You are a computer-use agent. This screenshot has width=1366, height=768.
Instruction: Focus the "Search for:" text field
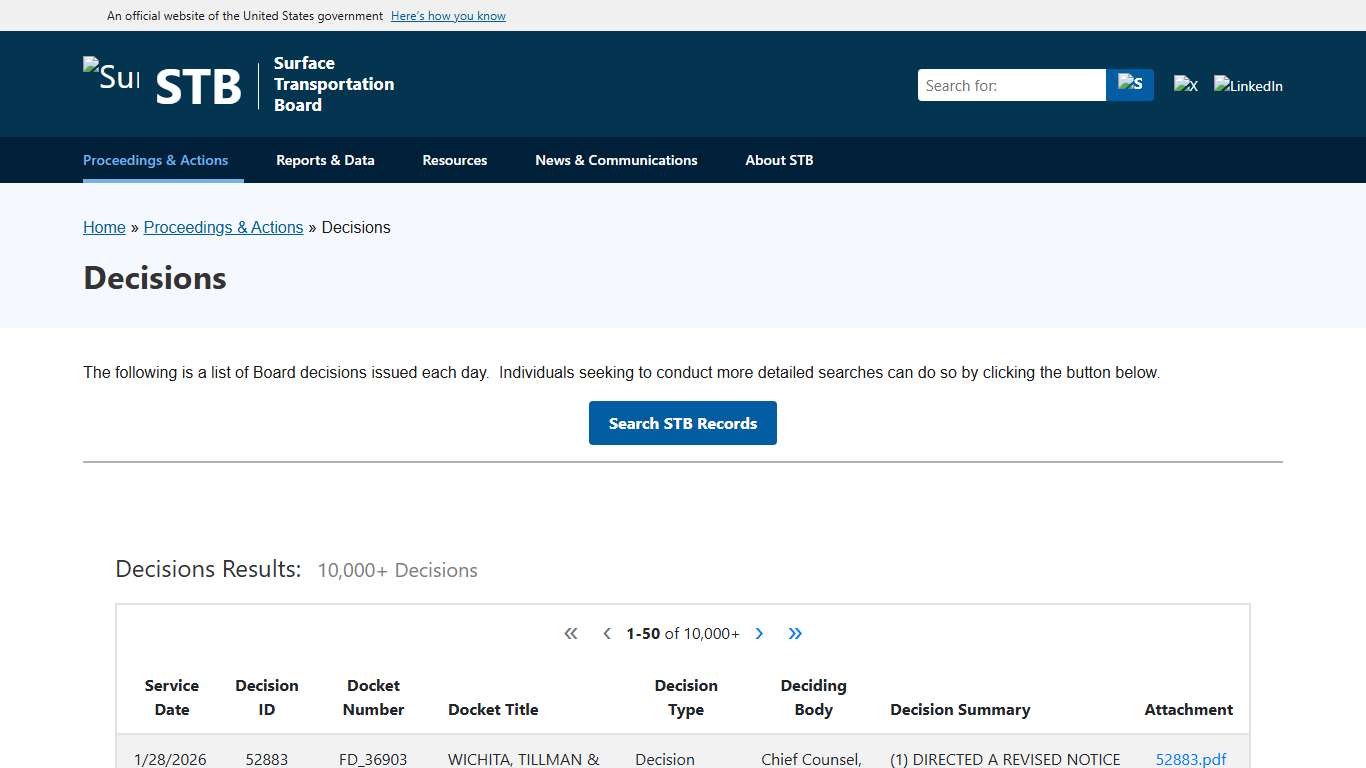1011,85
